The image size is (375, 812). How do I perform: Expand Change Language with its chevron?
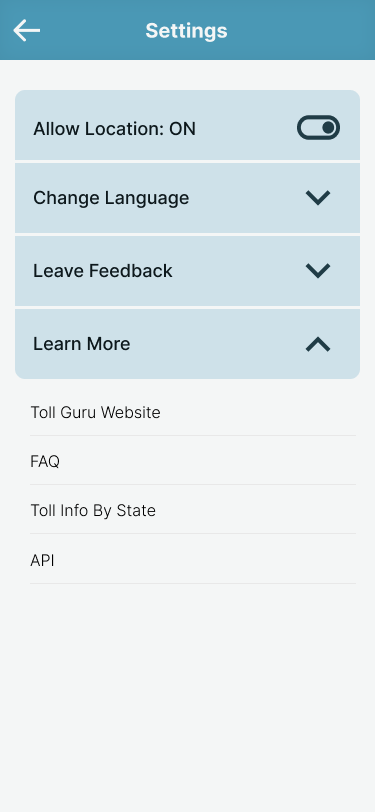tap(318, 198)
